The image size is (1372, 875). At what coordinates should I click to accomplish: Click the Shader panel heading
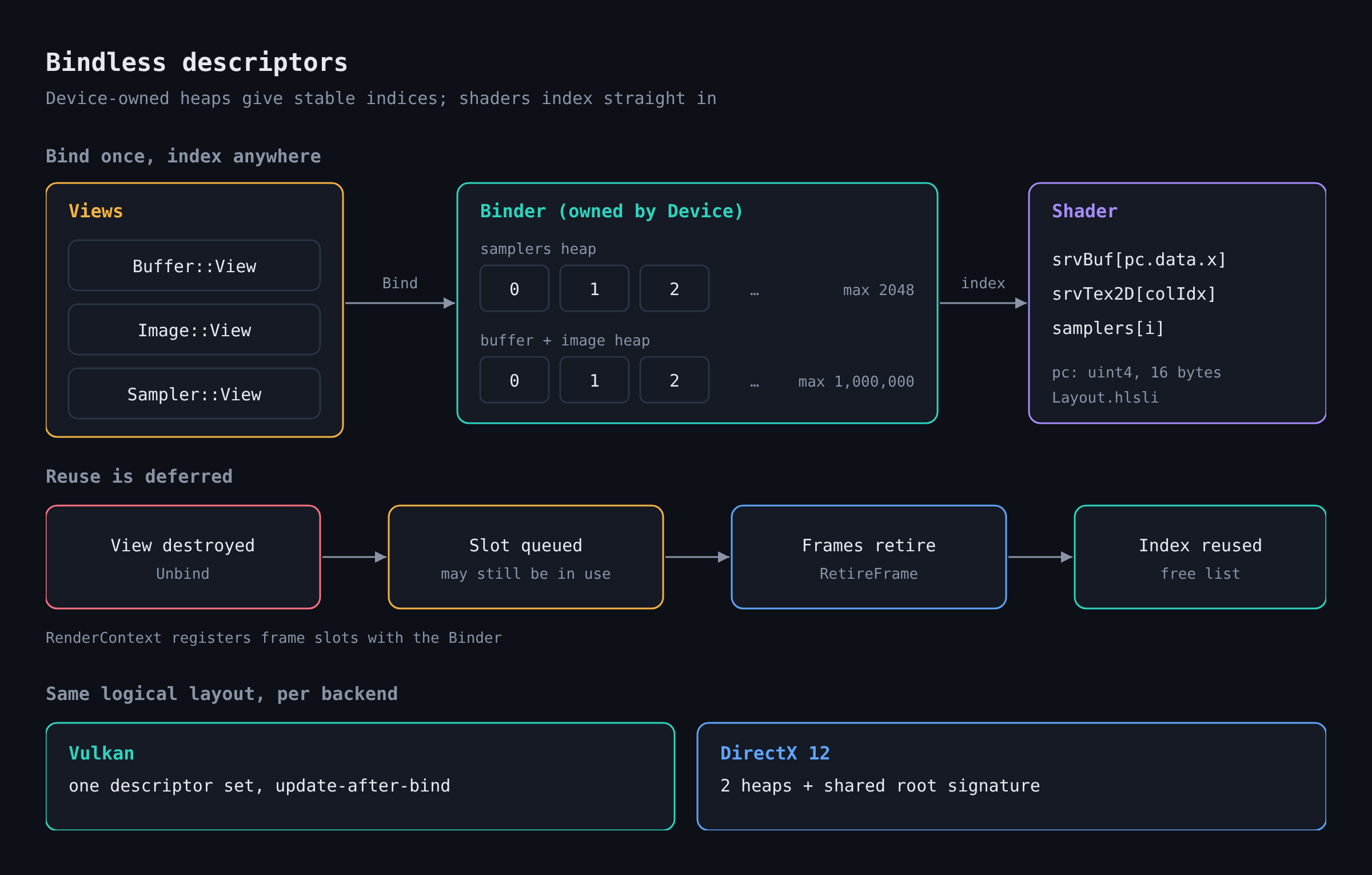(x=1084, y=211)
